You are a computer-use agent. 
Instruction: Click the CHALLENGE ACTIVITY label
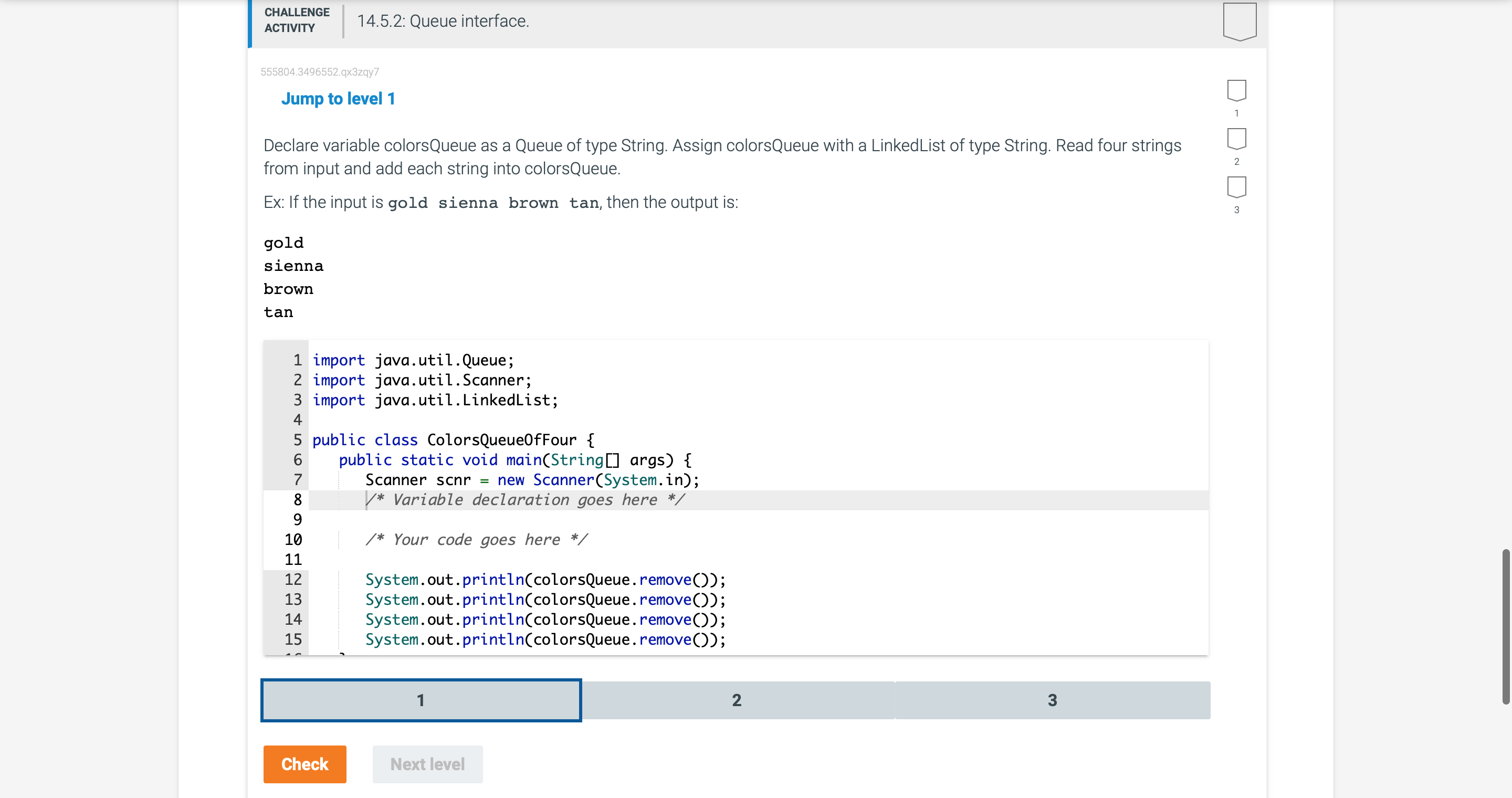[x=297, y=20]
